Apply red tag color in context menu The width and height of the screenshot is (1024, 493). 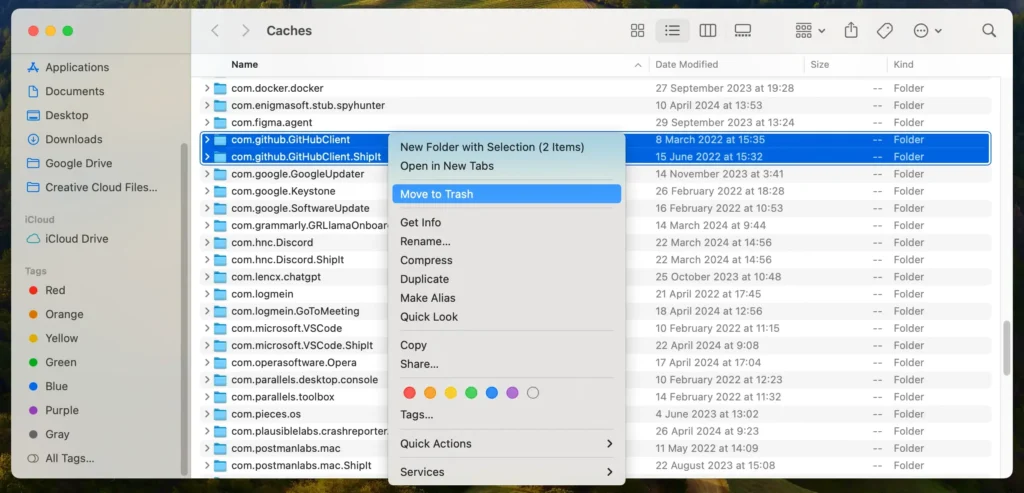[409, 393]
